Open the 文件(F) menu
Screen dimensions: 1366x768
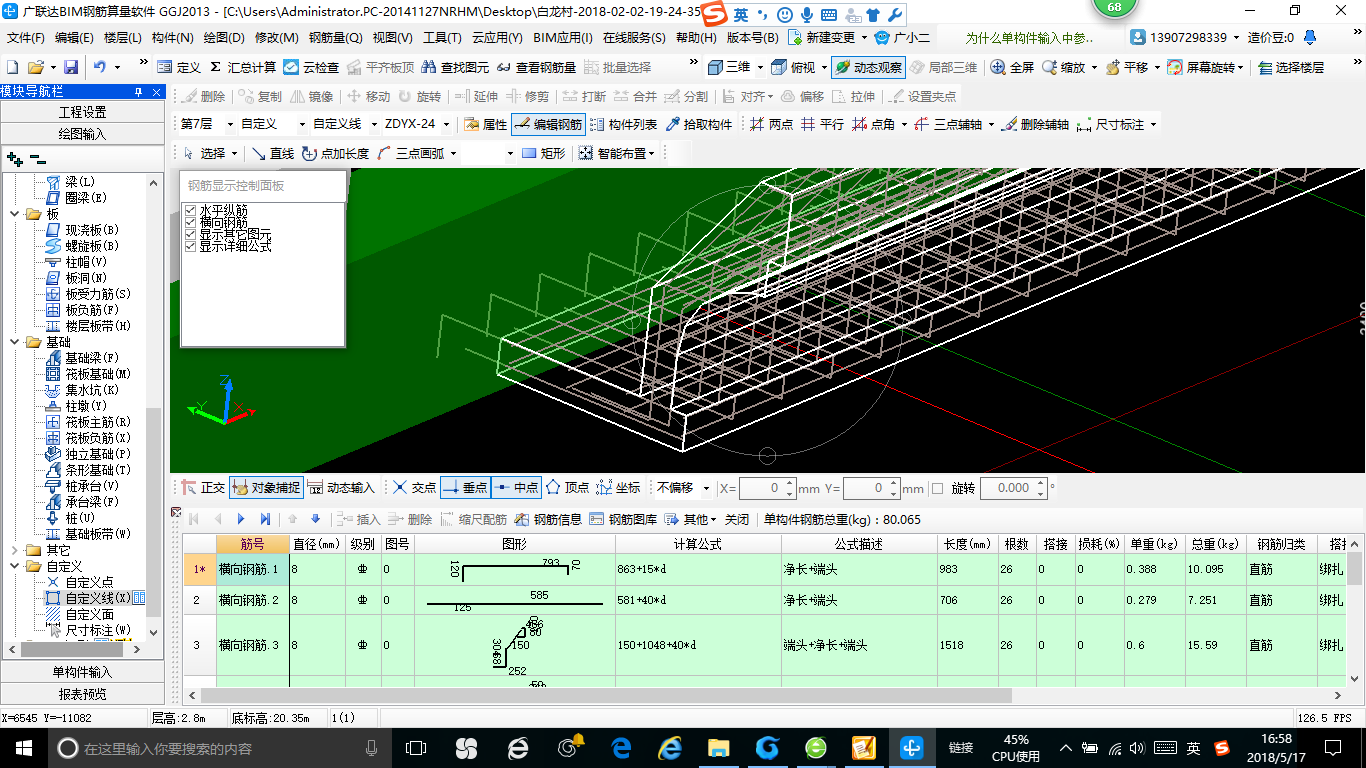click(26, 38)
